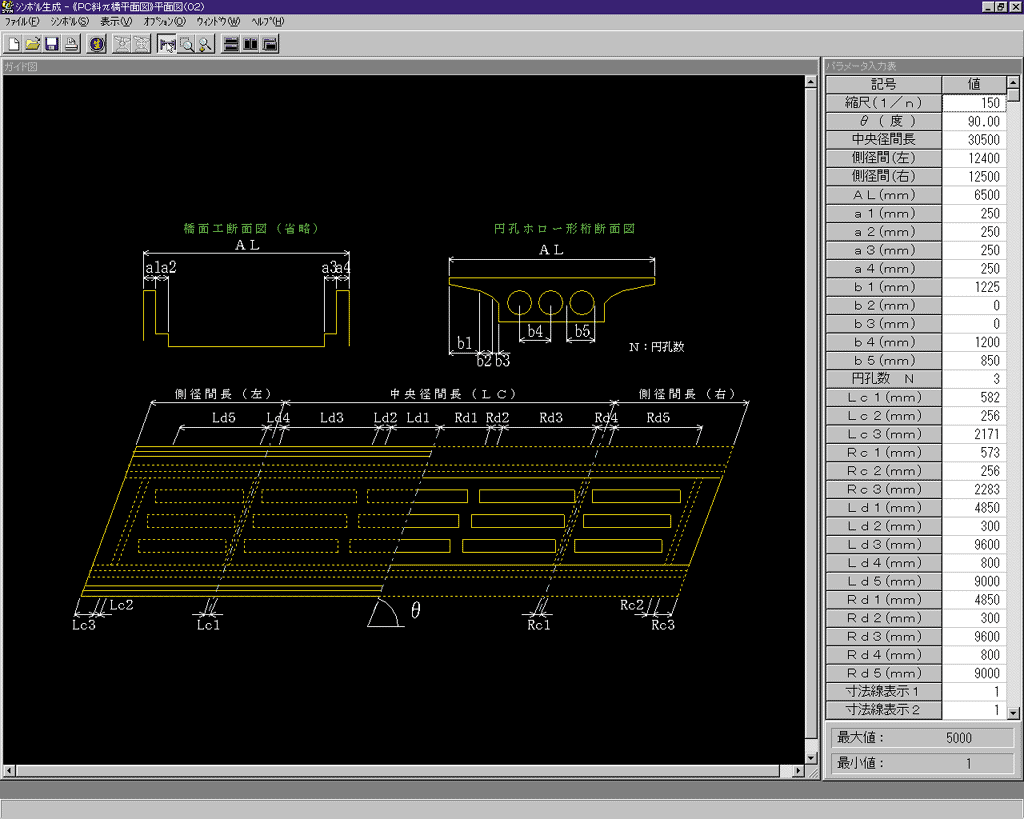Image resolution: width=1024 pixels, height=819 pixels.
Task: Select the Lc3(mm) value 2171
Action: (x=974, y=434)
